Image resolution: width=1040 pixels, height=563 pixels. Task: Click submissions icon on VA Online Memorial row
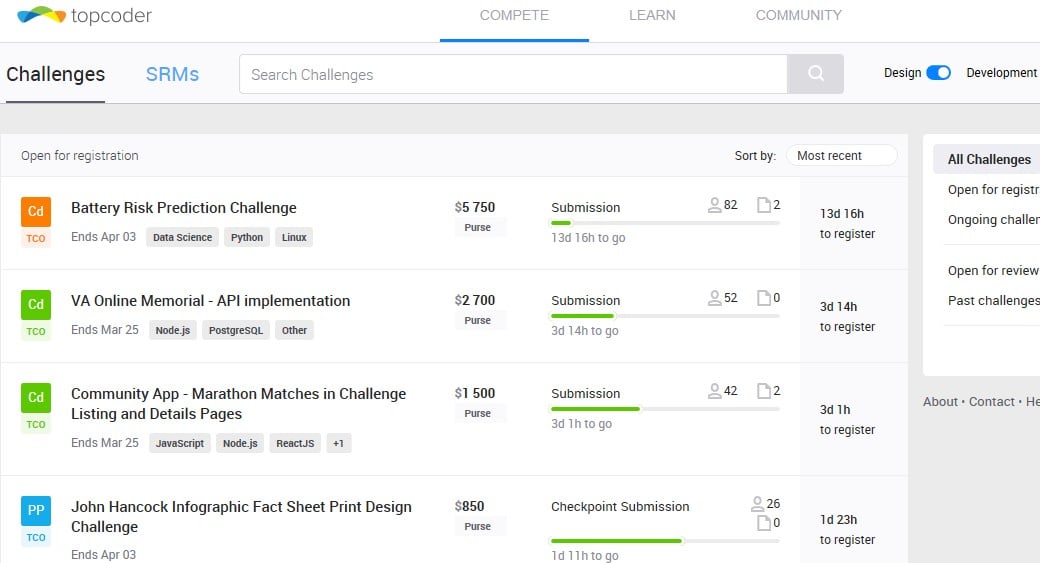tap(764, 298)
